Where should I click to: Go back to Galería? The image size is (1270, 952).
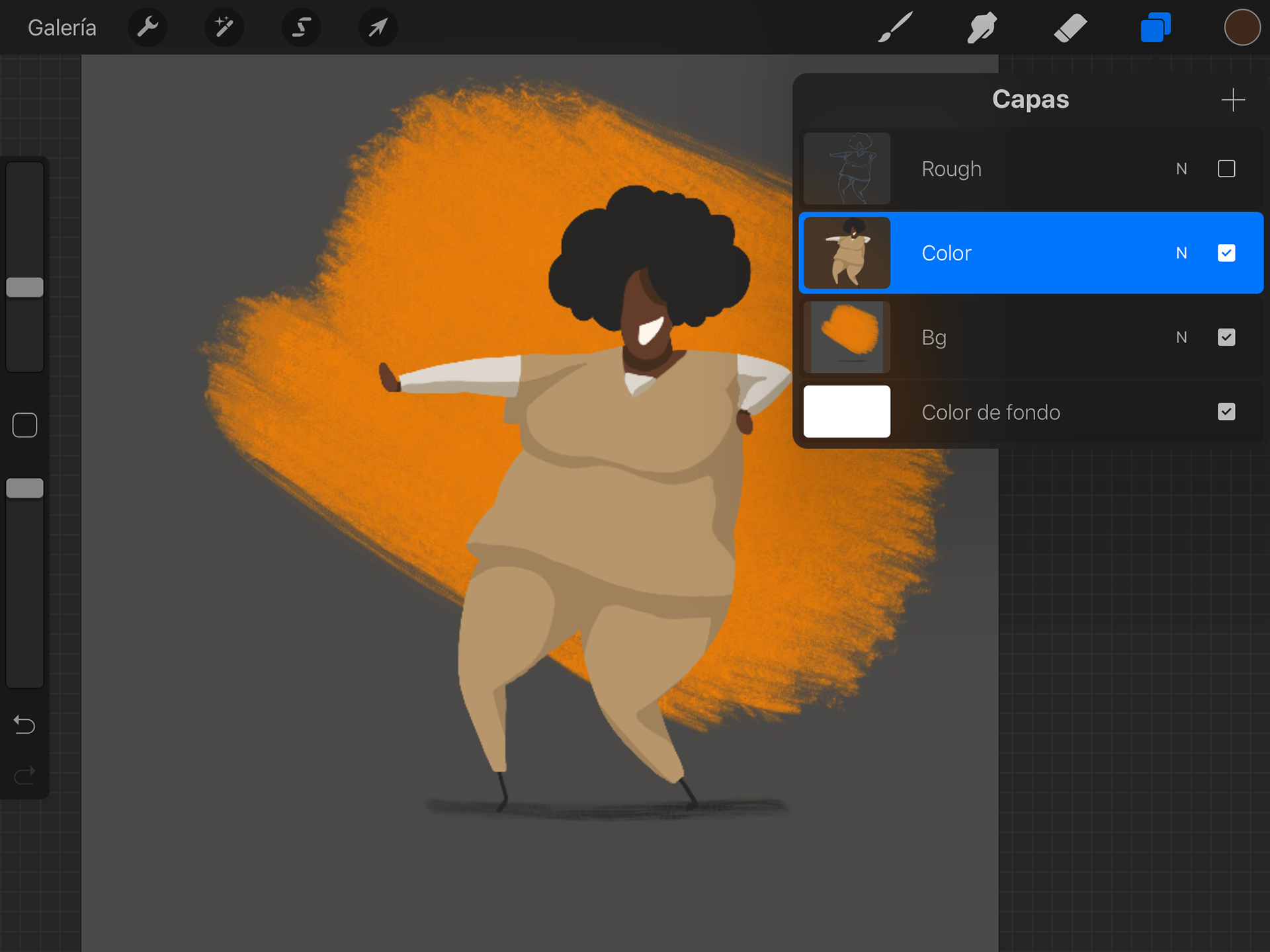pos(62,28)
